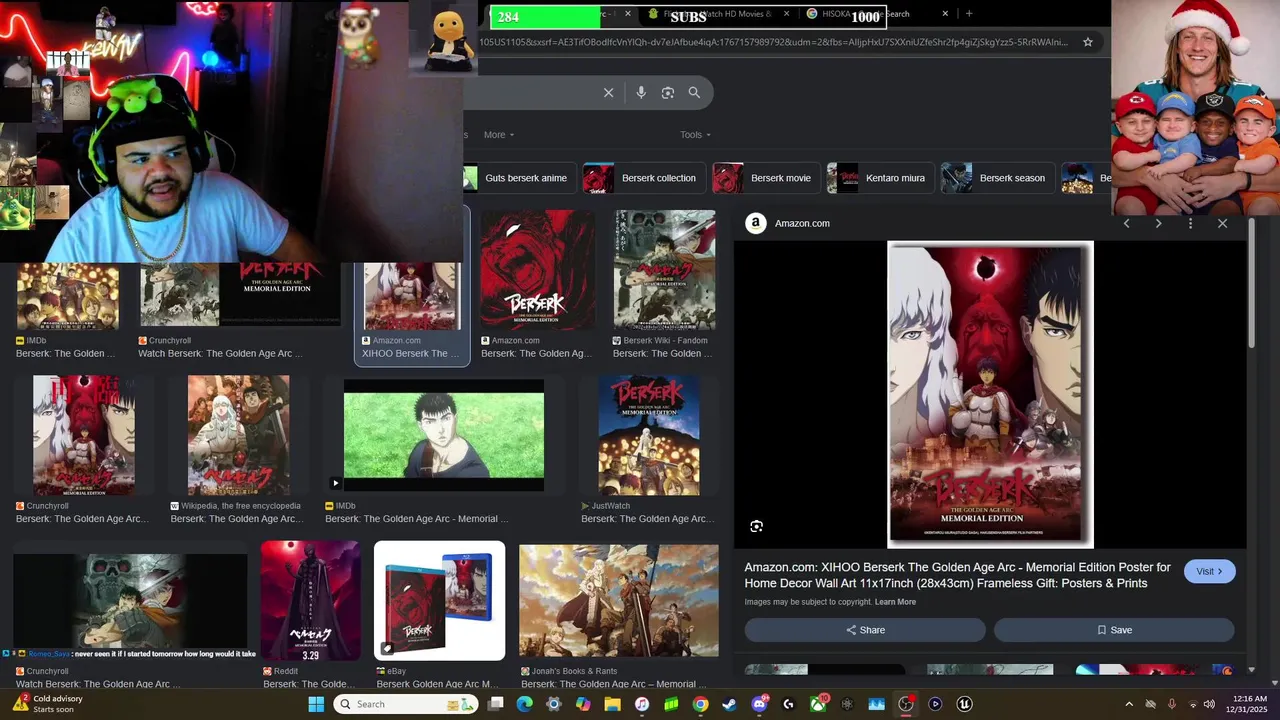
Task: Open the Tools dropdown
Action: point(695,134)
